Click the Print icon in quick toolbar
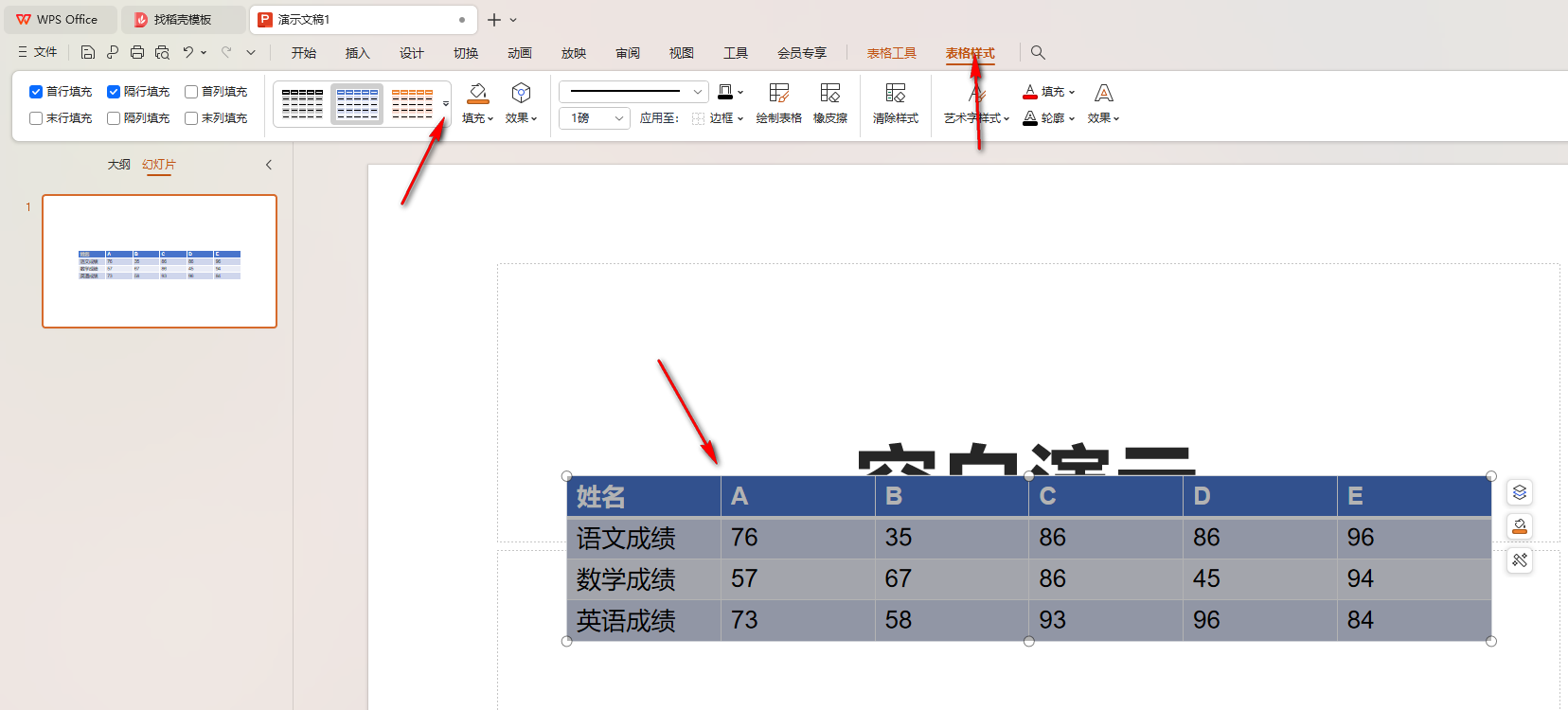 (x=137, y=52)
